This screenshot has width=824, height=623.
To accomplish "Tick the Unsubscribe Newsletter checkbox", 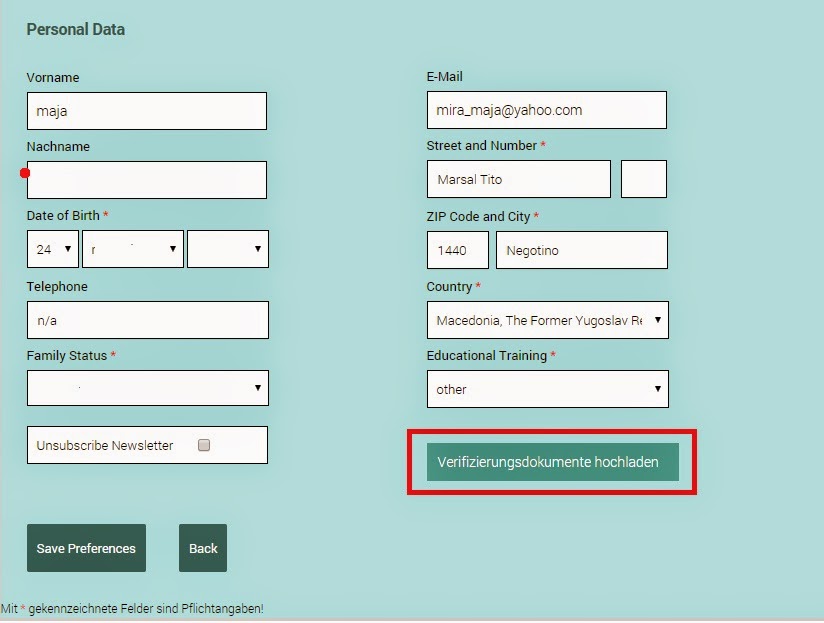I will (204, 445).
